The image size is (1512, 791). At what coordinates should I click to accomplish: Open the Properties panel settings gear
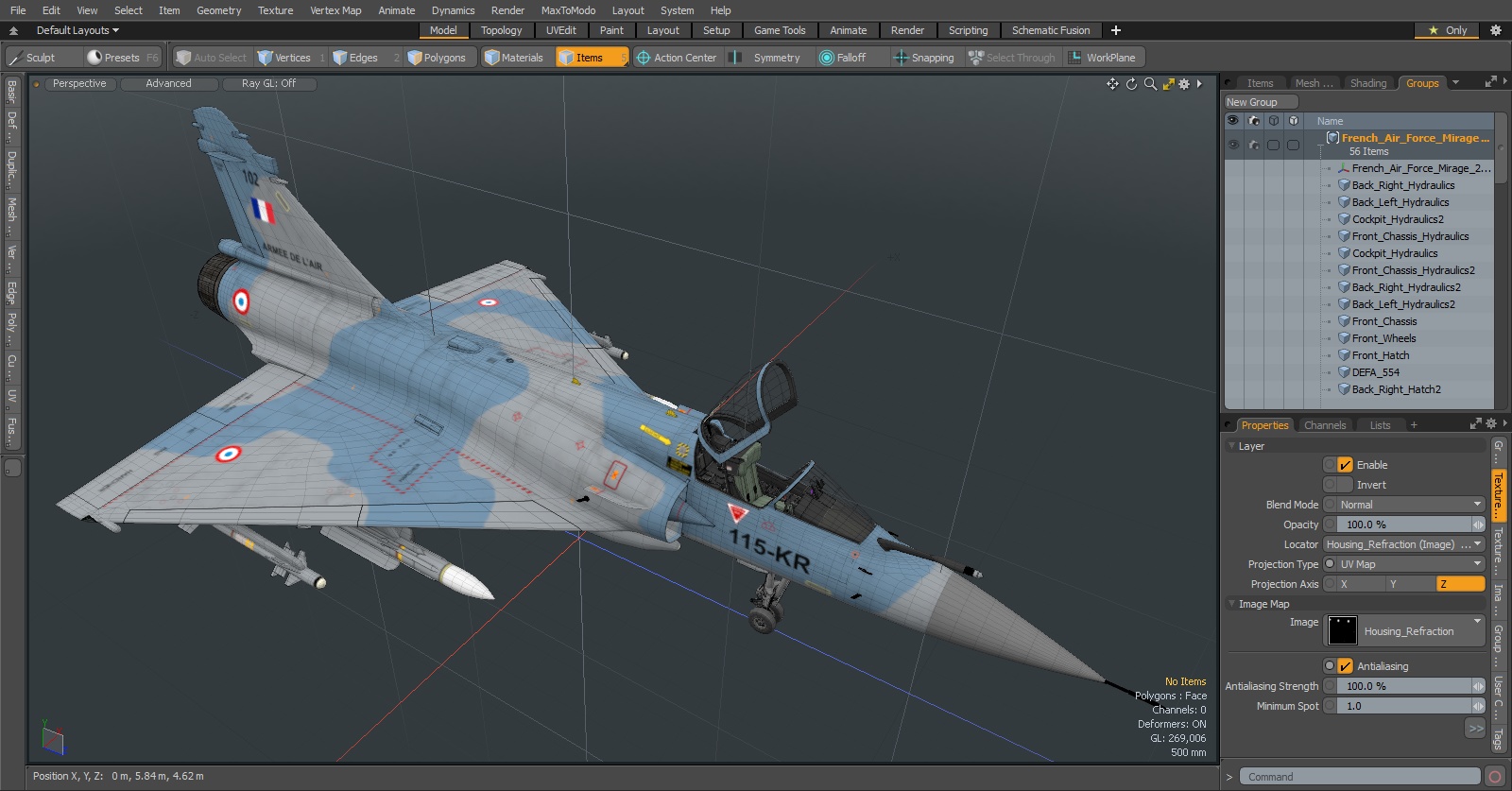[1490, 423]
